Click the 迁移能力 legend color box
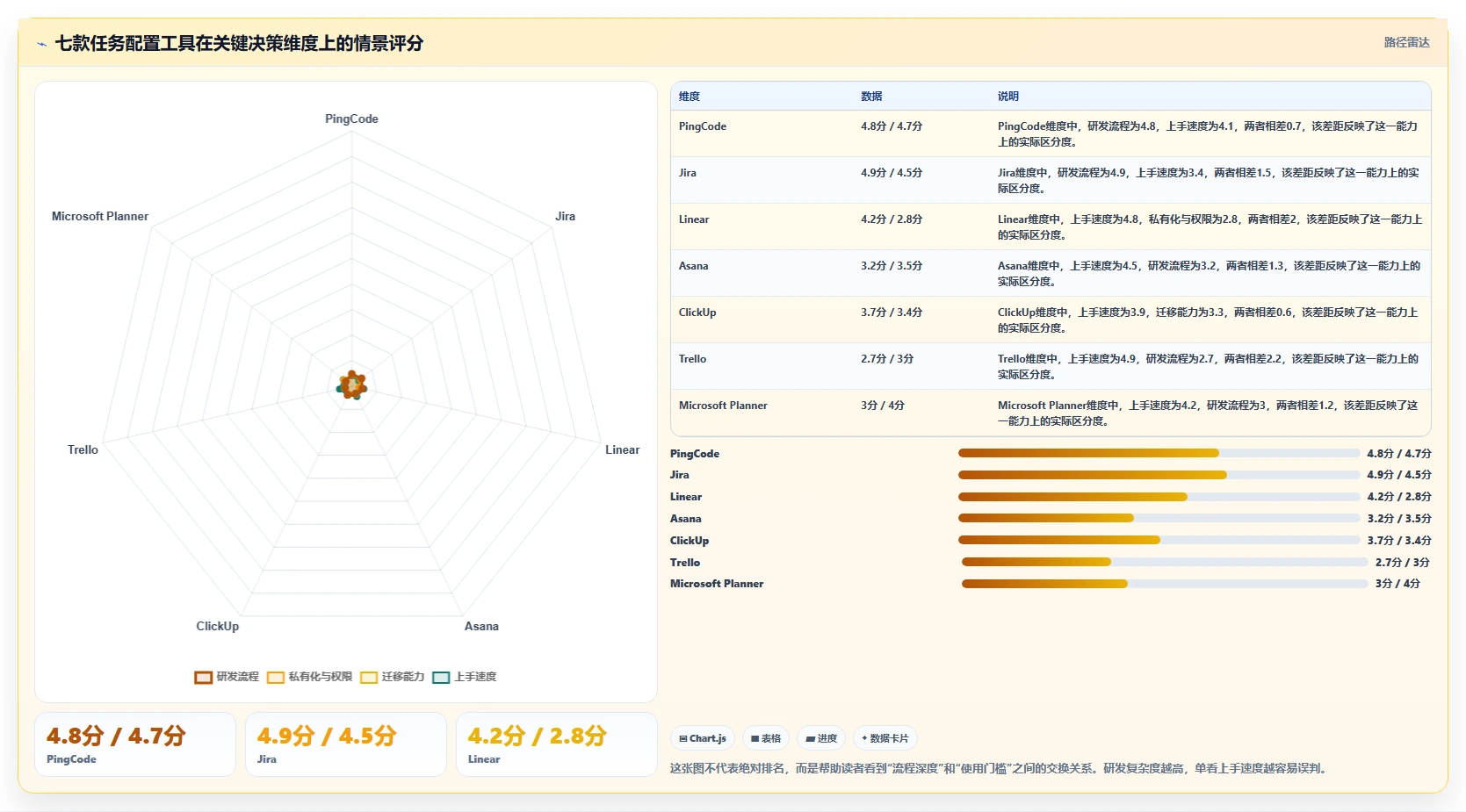 pyautogui.click(x=369, y=677)
